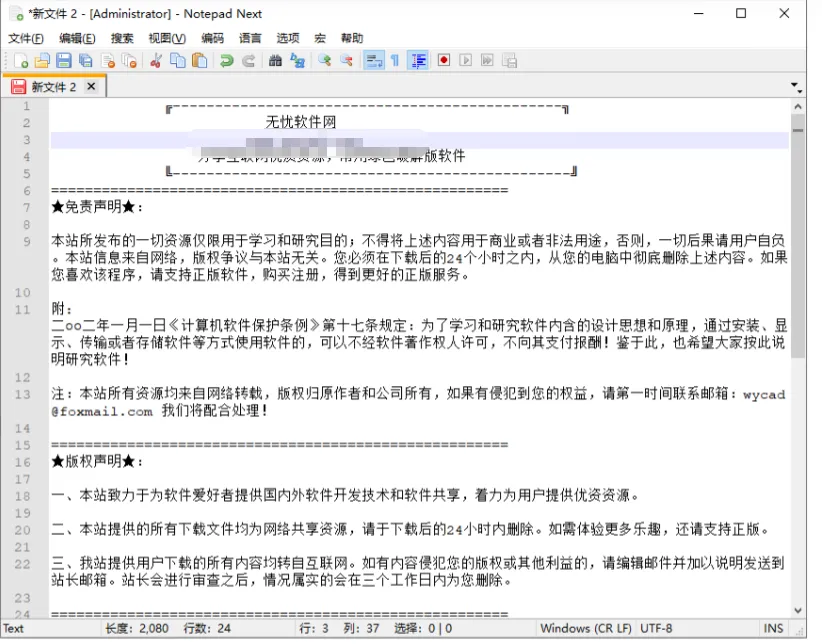Zoom out with the magnifier icon
Viewport: 822px width, 644px height.
(347, 61)
